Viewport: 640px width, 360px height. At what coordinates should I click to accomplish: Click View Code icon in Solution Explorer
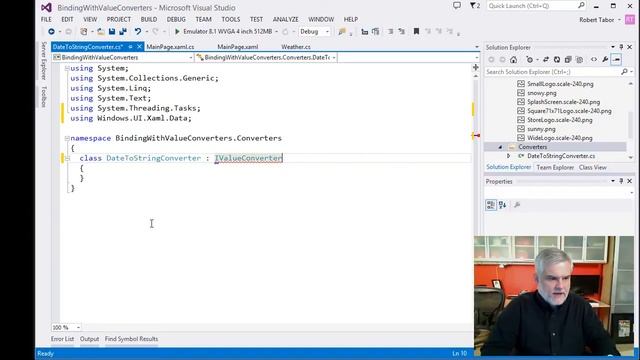click(594, 60)
